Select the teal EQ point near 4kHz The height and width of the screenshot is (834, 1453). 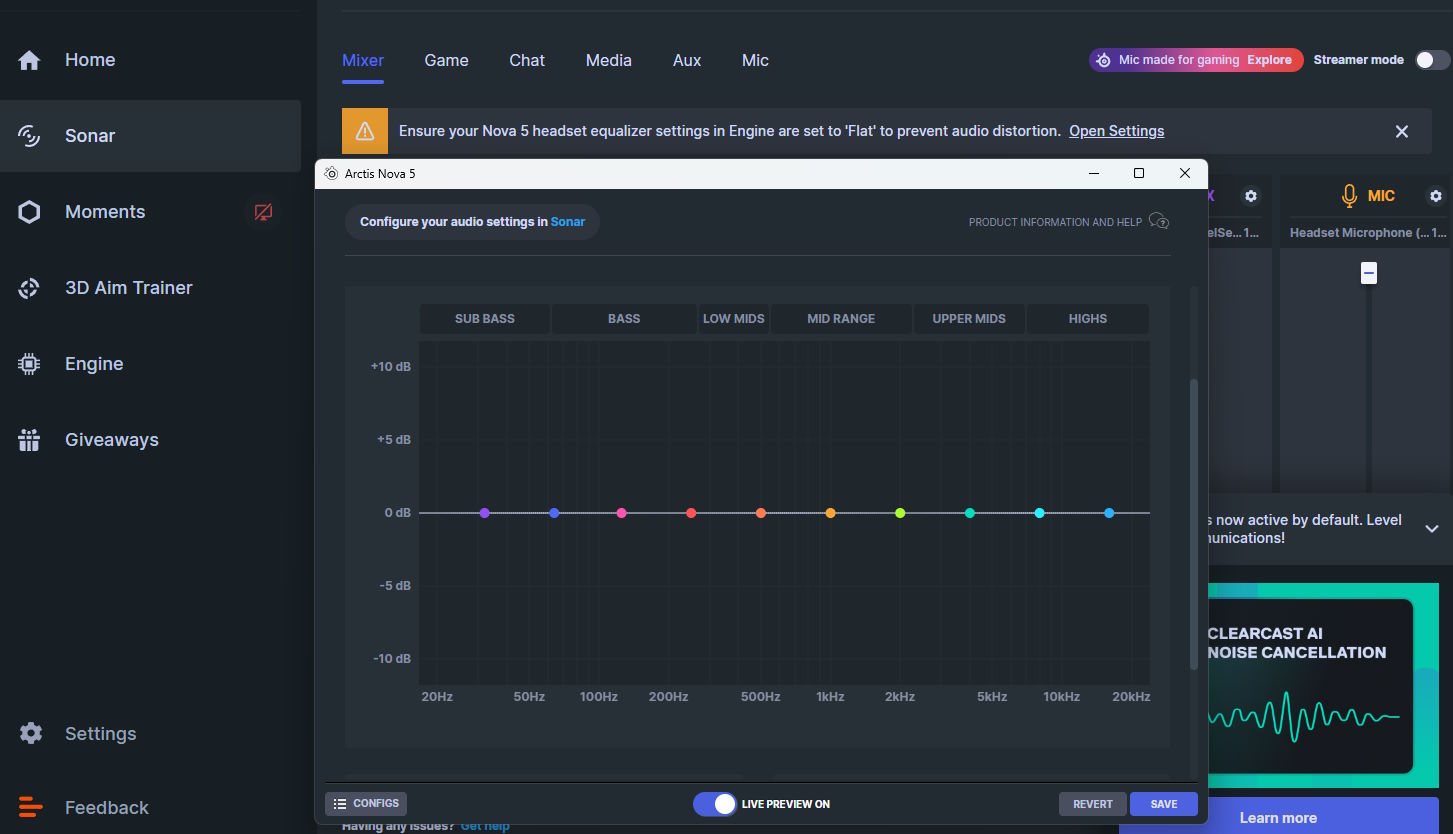pos(970,513)
